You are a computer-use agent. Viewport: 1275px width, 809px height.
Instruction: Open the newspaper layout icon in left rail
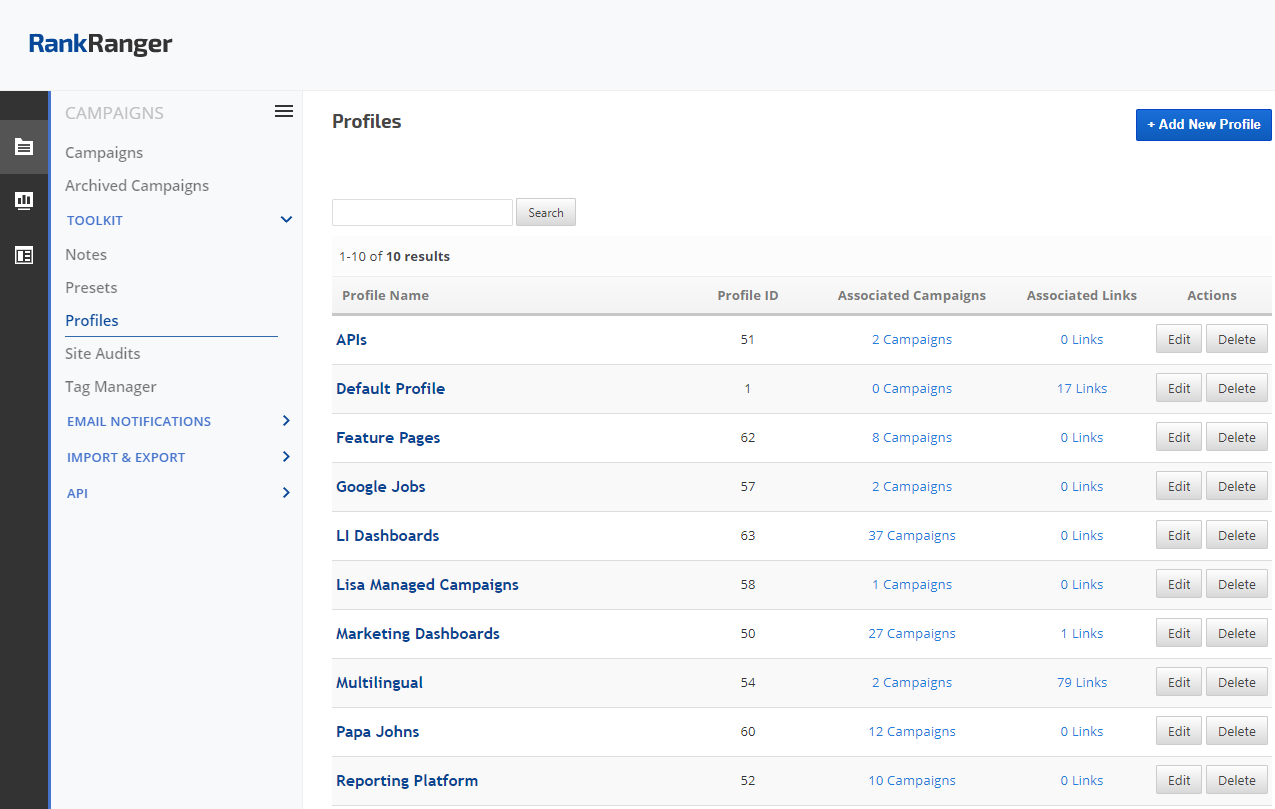click(x=24, y=255)
